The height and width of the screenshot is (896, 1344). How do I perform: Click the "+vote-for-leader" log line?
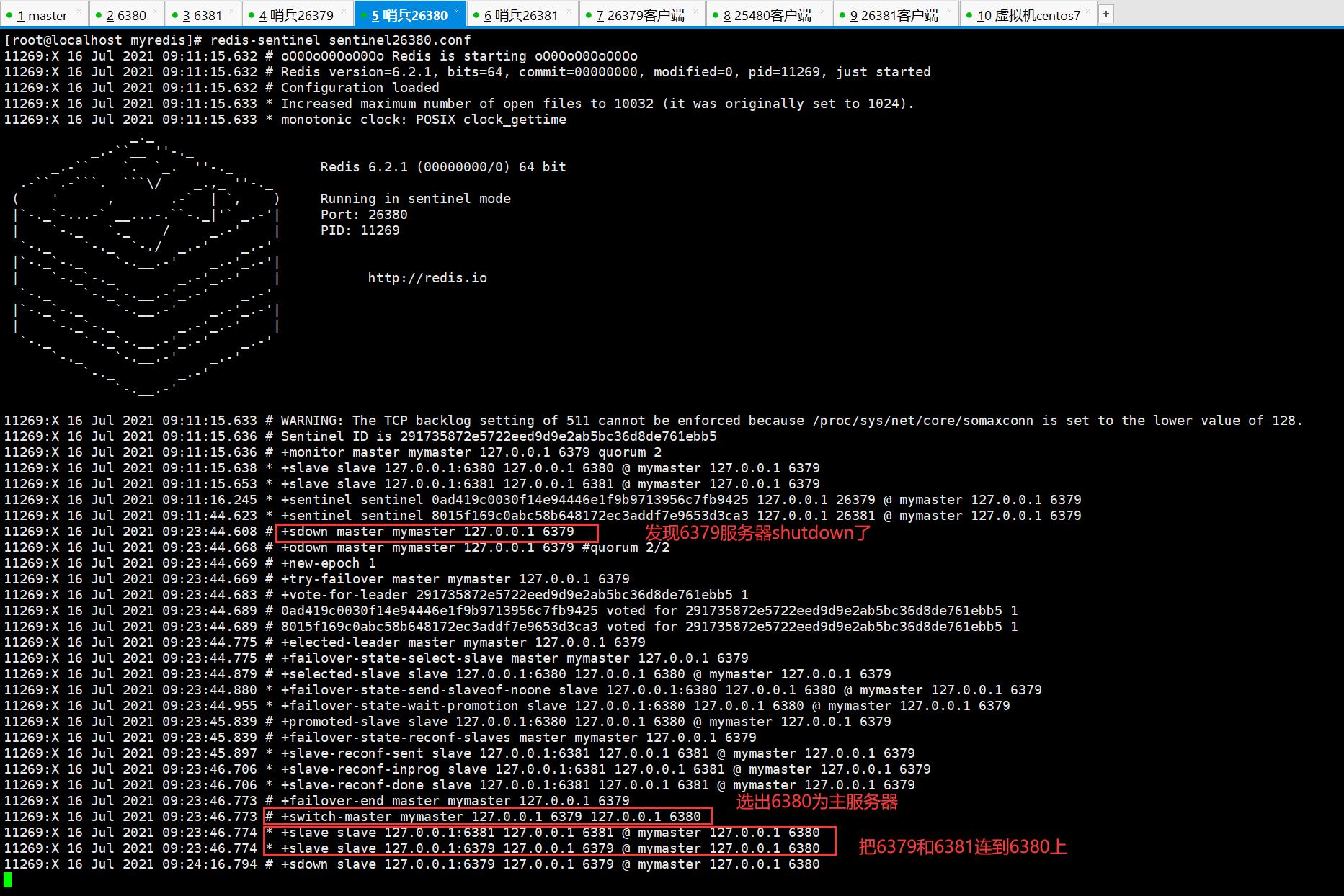click(376, 595)
